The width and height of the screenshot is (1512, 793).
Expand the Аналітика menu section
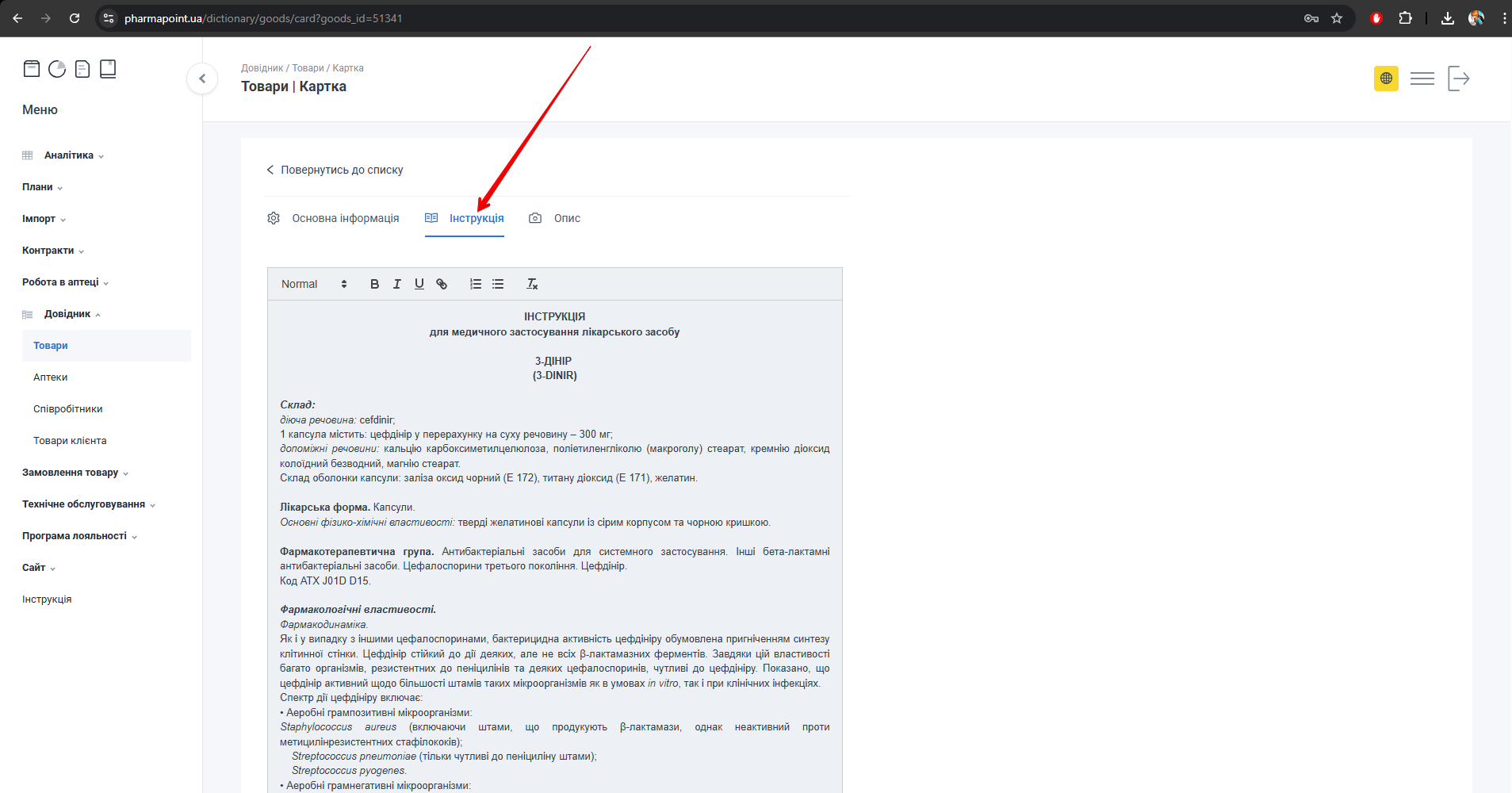tap(69, 155)
